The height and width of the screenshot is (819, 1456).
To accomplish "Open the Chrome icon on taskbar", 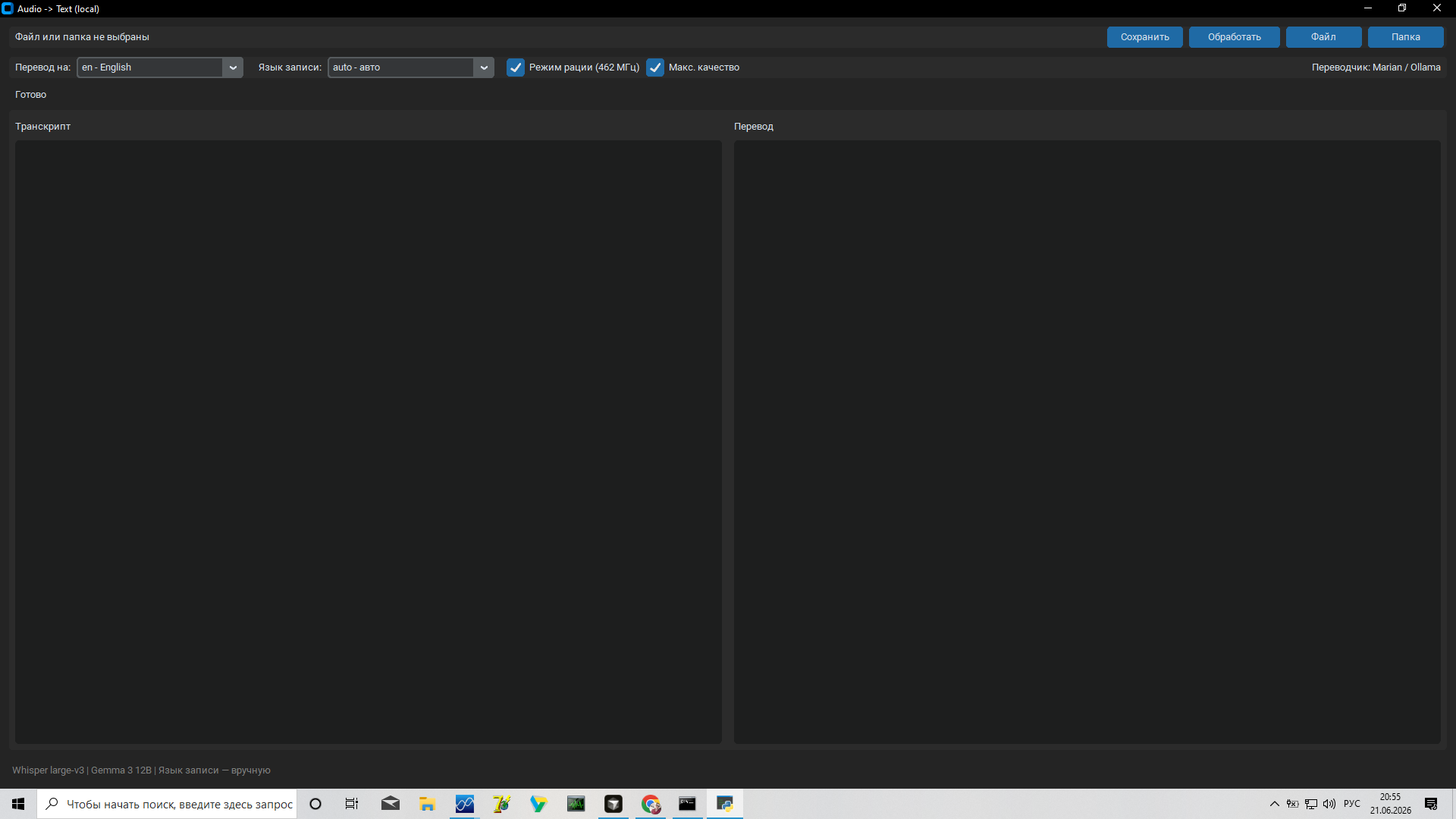I will coord(651,804).
